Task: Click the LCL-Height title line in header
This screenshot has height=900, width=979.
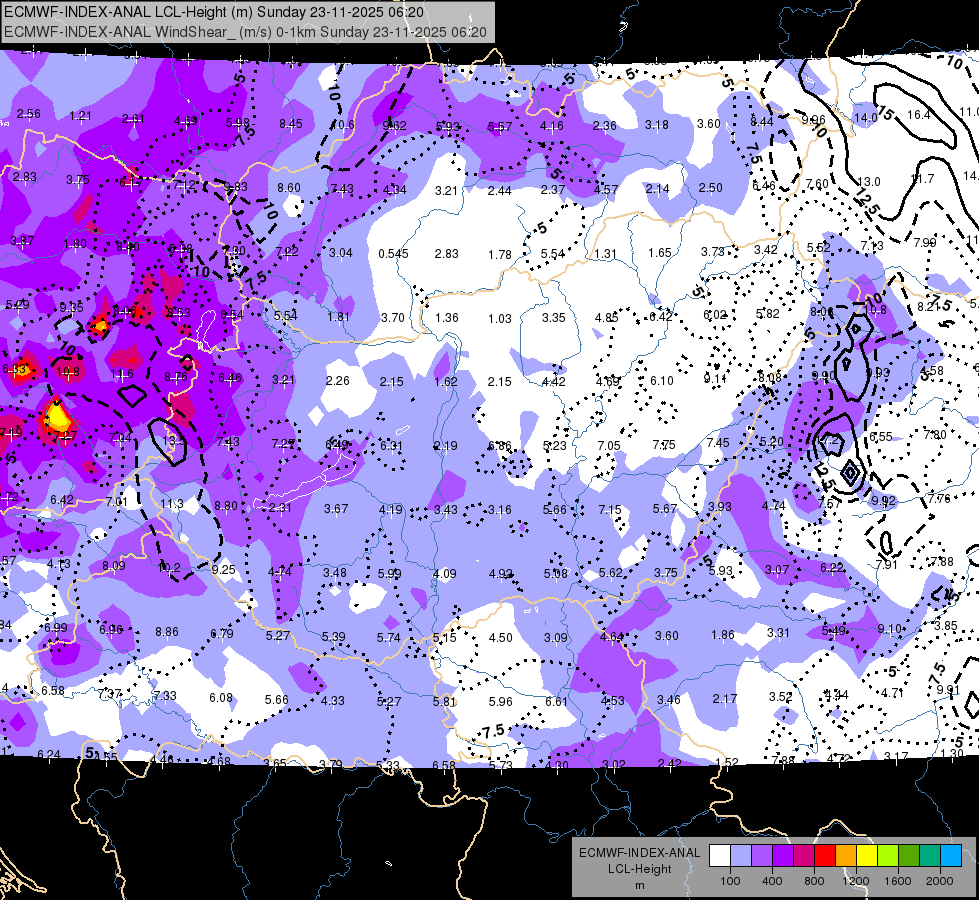Action: (x=214, y=12)
